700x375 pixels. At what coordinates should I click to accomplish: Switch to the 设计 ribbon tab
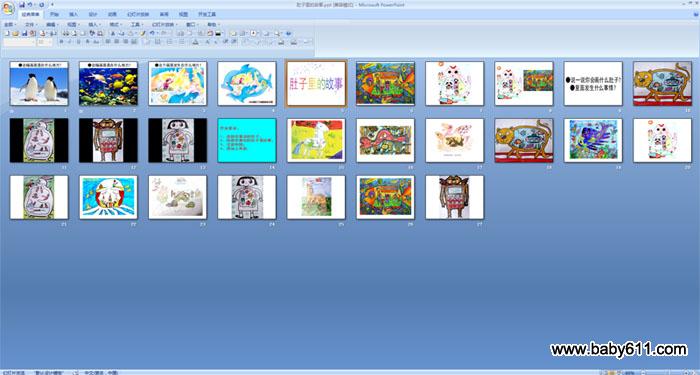click(x=93, y=14)
